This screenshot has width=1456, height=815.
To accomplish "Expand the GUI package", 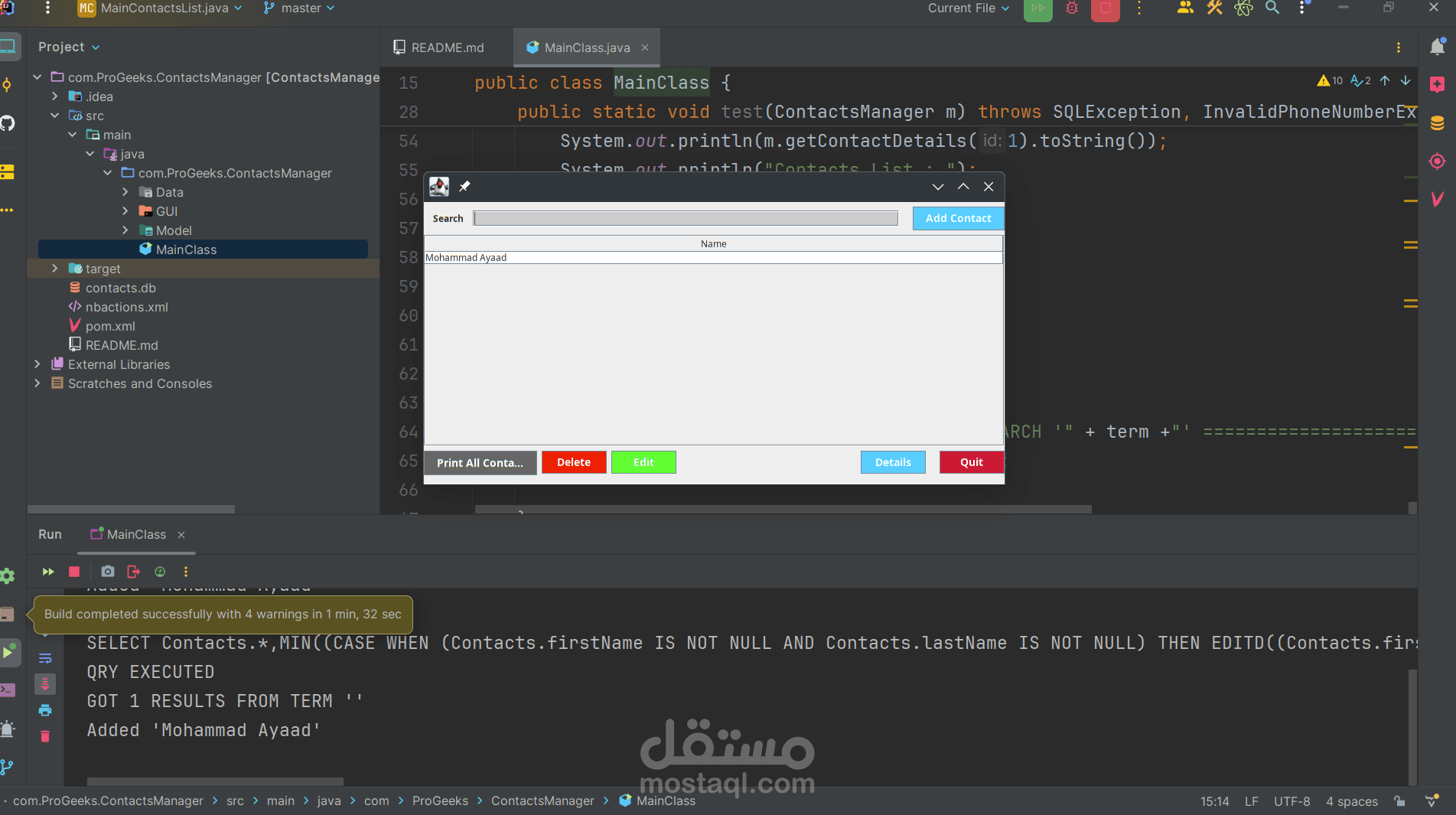I will pyautogui.click(x=125, y=211).
